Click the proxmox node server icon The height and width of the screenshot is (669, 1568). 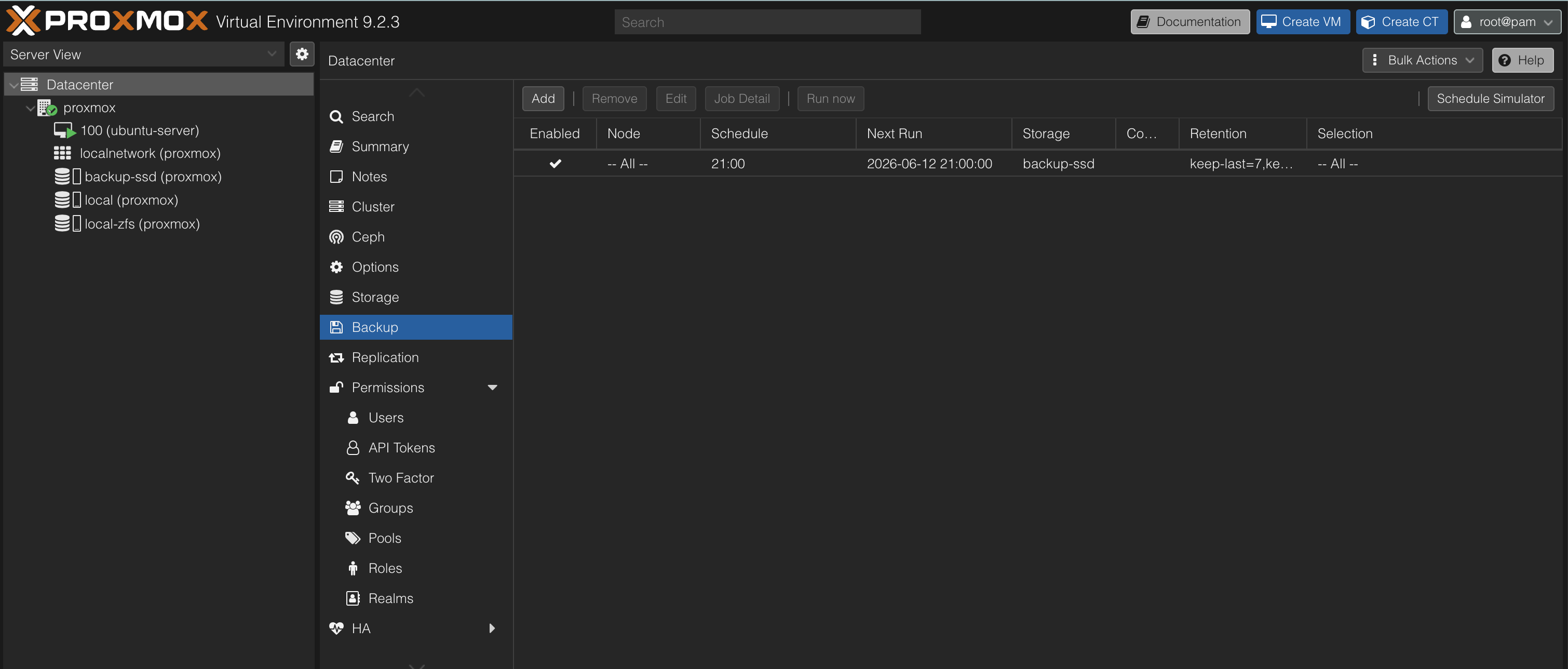coord(47,108)
